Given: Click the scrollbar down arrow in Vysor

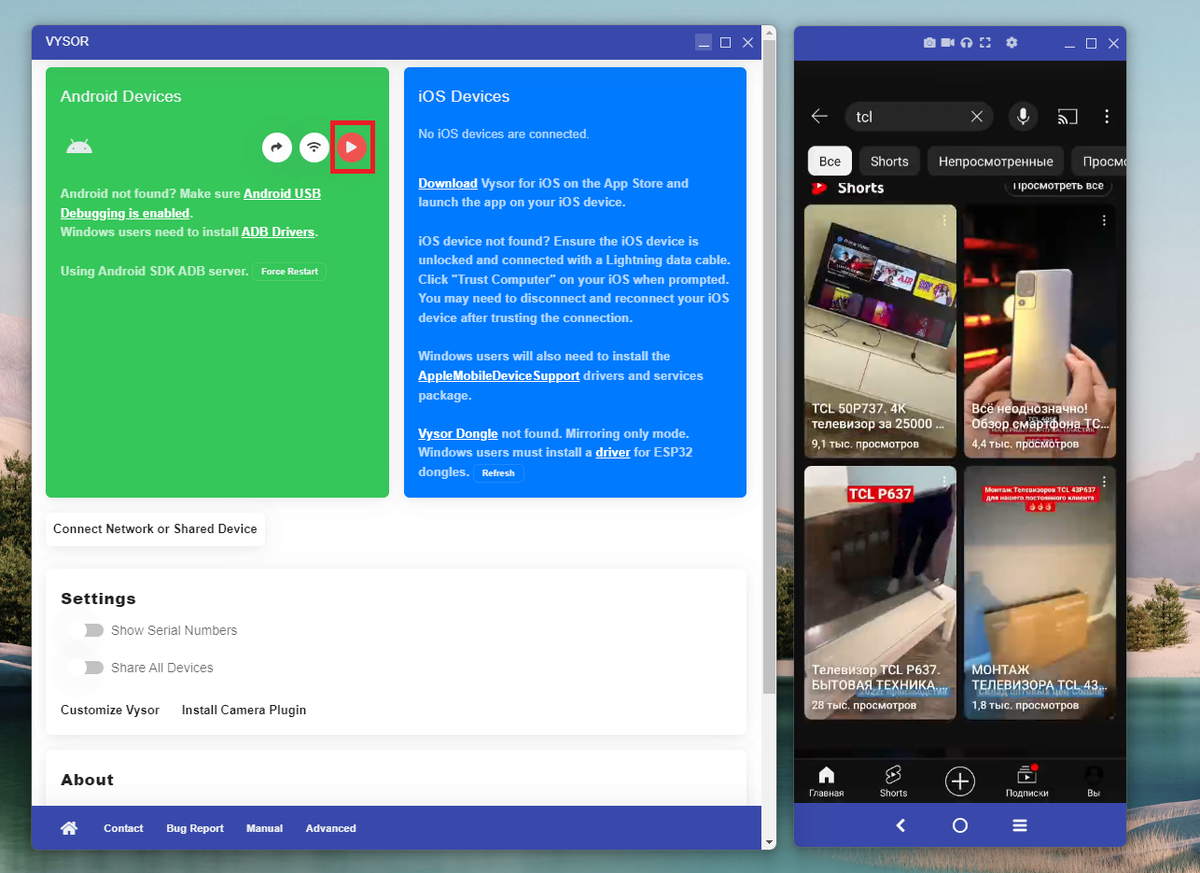Looking at the screenshot, I should 769,842.
